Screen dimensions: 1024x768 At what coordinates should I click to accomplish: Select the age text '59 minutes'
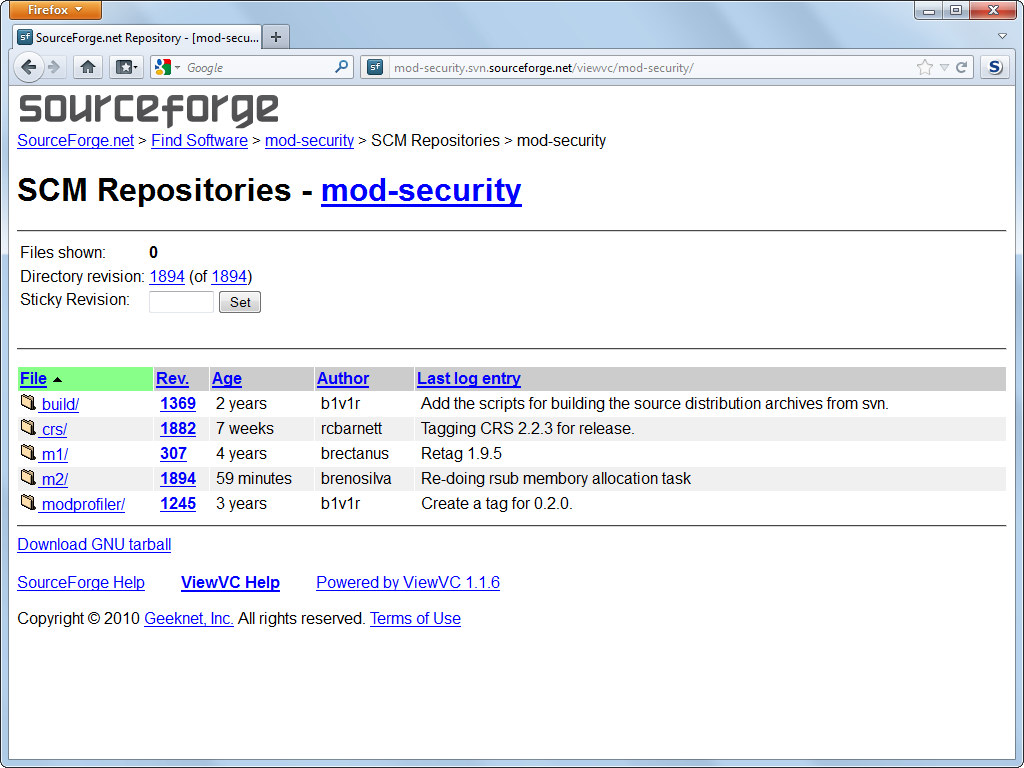[x=254, y=479]
